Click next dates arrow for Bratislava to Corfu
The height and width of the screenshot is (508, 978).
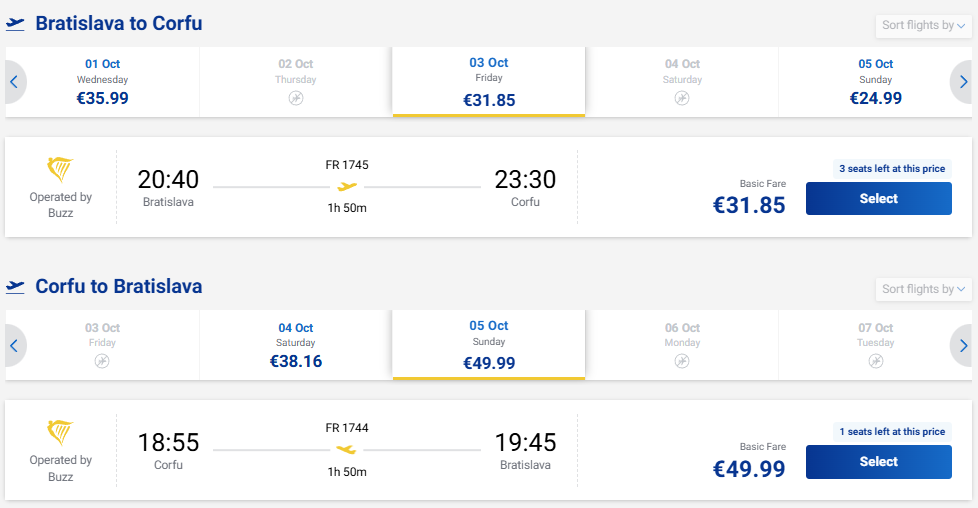click(x=962, y=82)
